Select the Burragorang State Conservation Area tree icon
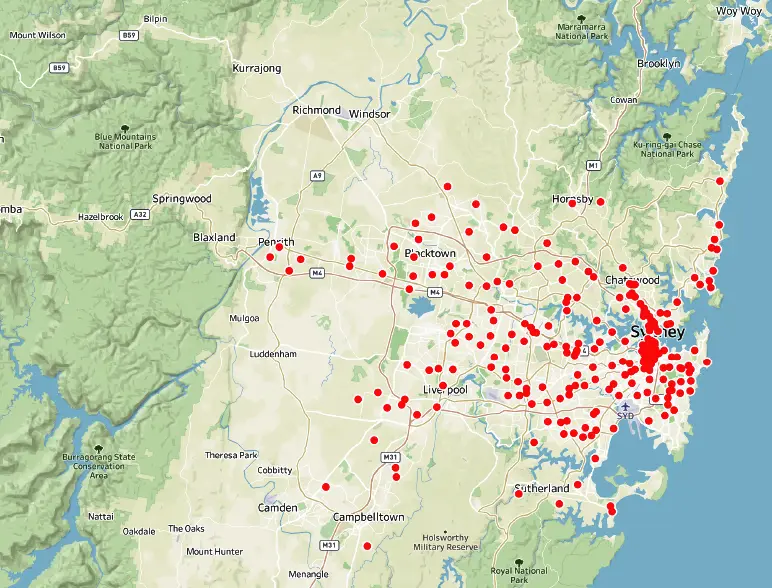The width and height of the screenshot is (772, 588). (x=98, y=447)
